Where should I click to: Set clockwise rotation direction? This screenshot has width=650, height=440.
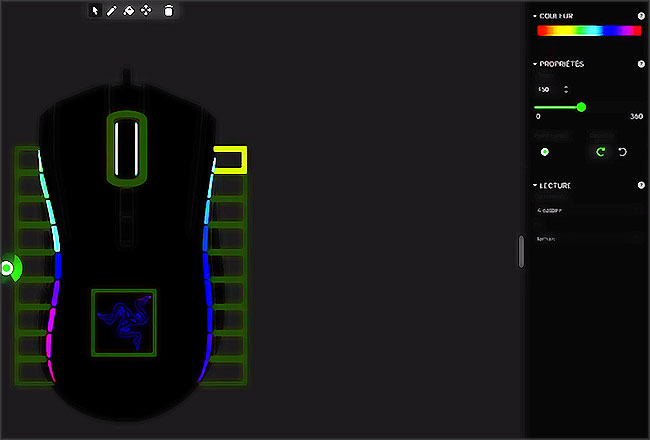tap(600, 152)
